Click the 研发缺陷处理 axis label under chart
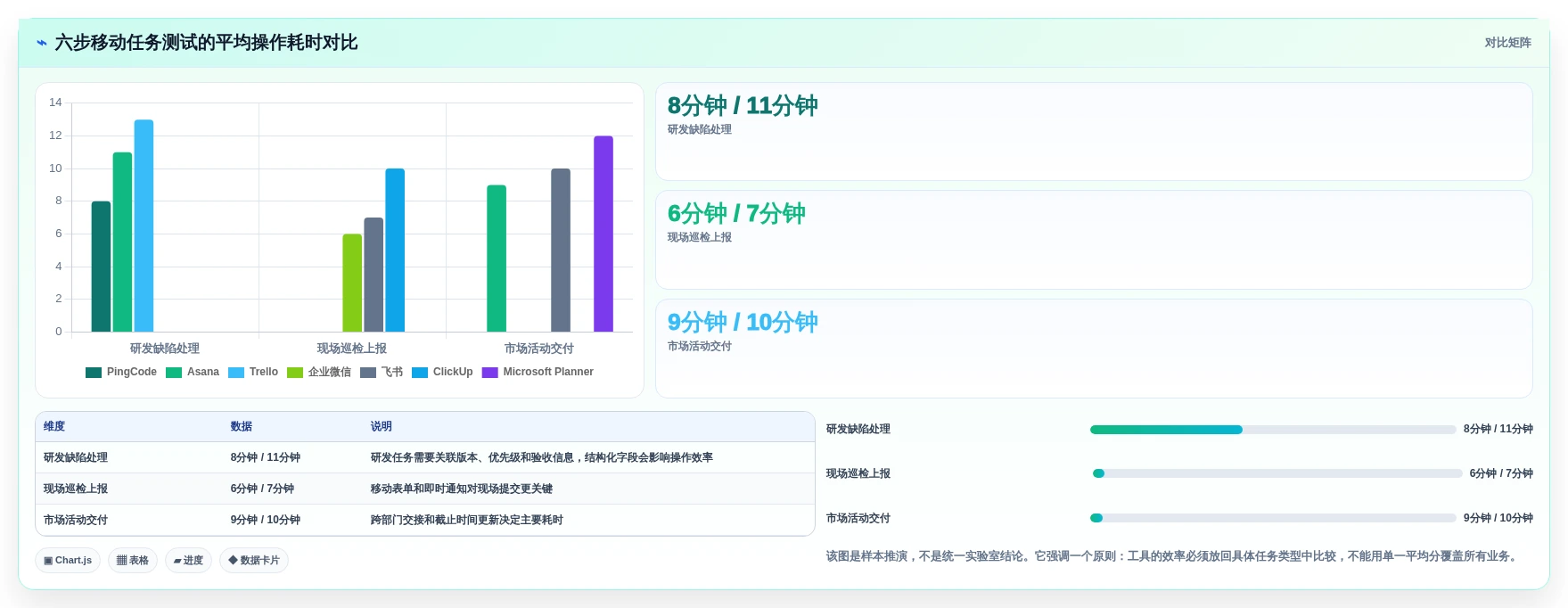The image size is (1568, 608). coord(165,349)
